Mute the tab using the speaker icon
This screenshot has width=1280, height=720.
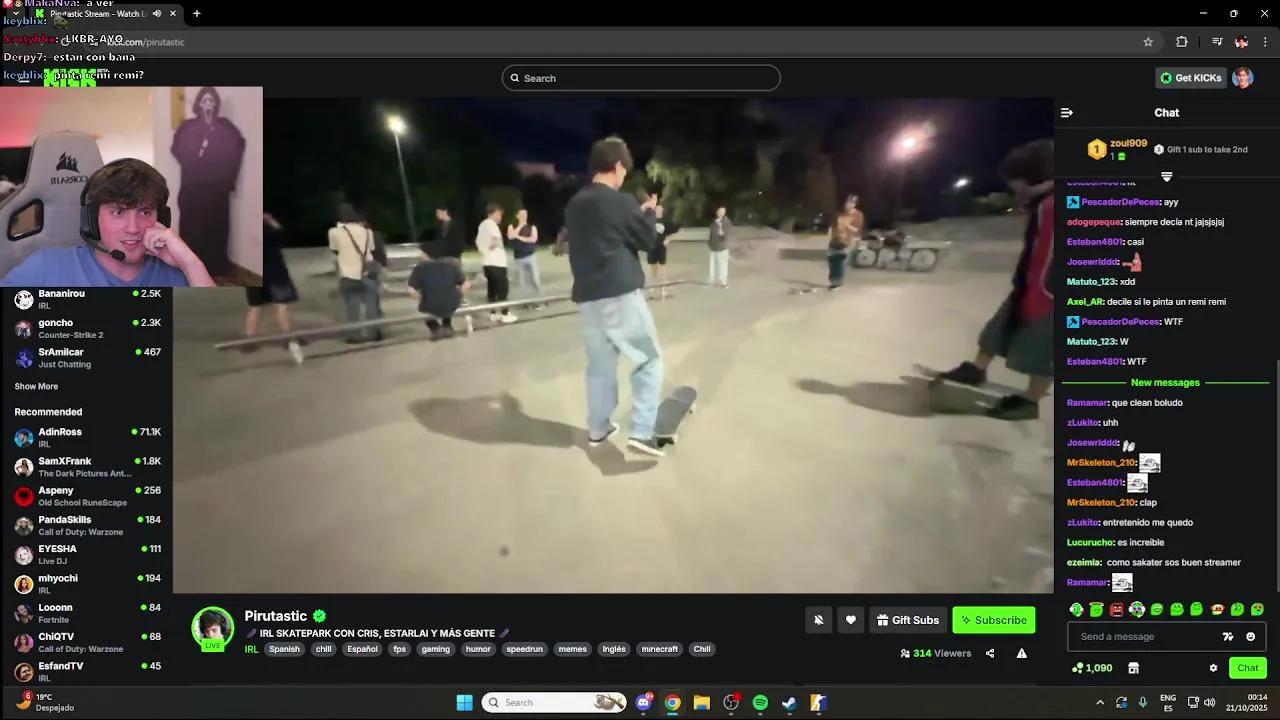click(x=157, y=14)
